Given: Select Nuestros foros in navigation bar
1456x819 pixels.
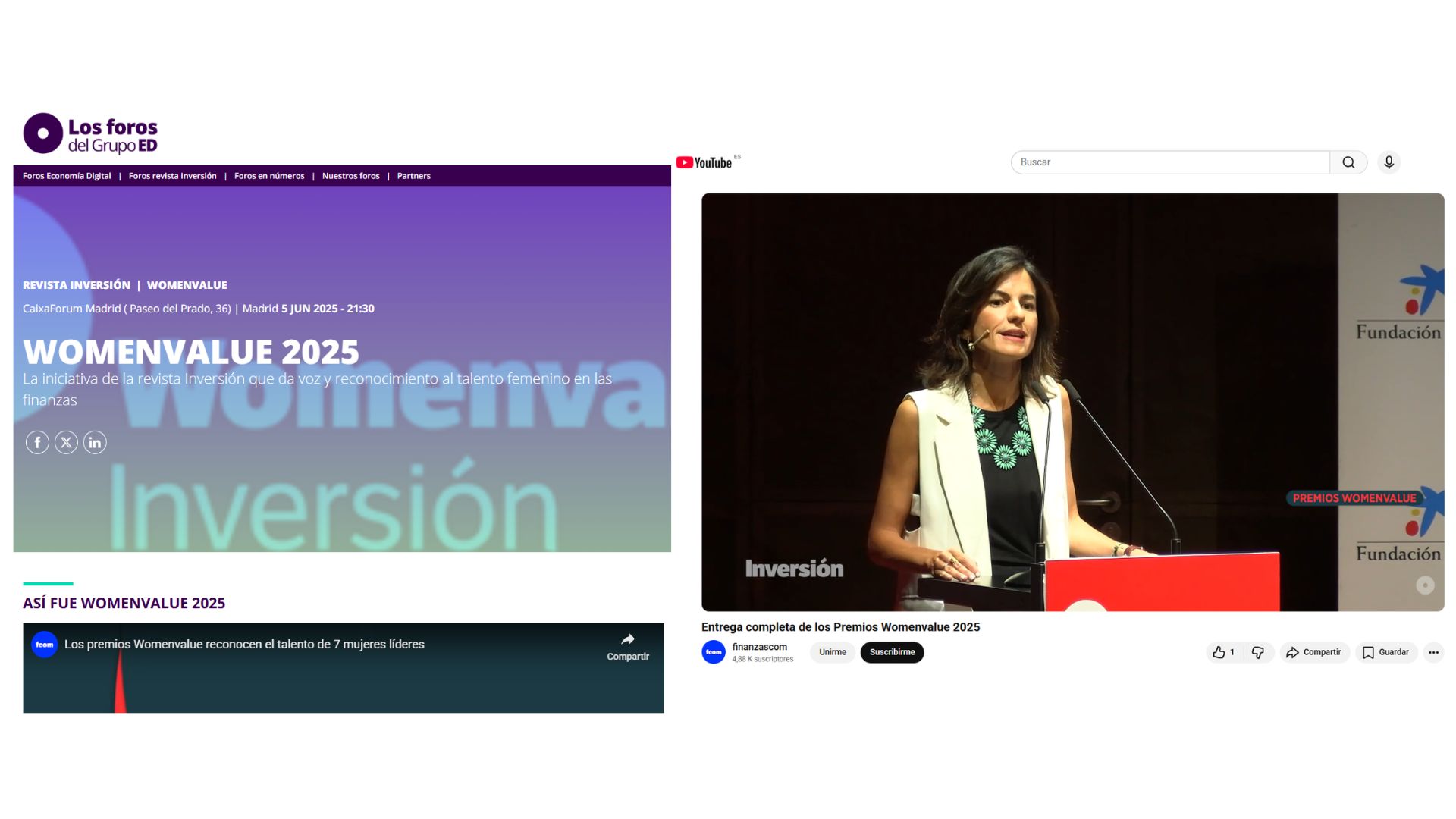Looking at the screenshot, I should (x=350, y=176).
